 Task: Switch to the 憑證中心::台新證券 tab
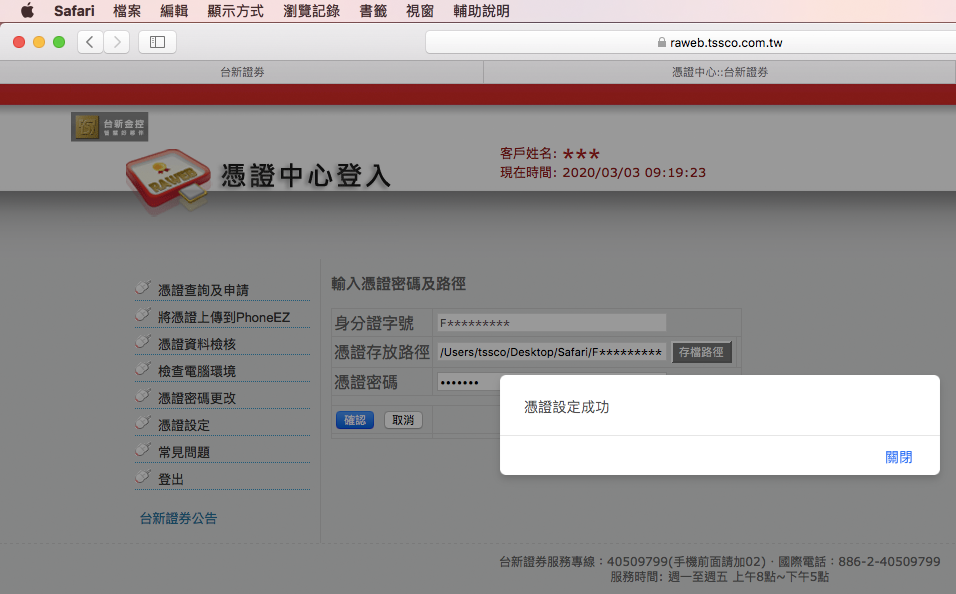(x=720, y=72)
